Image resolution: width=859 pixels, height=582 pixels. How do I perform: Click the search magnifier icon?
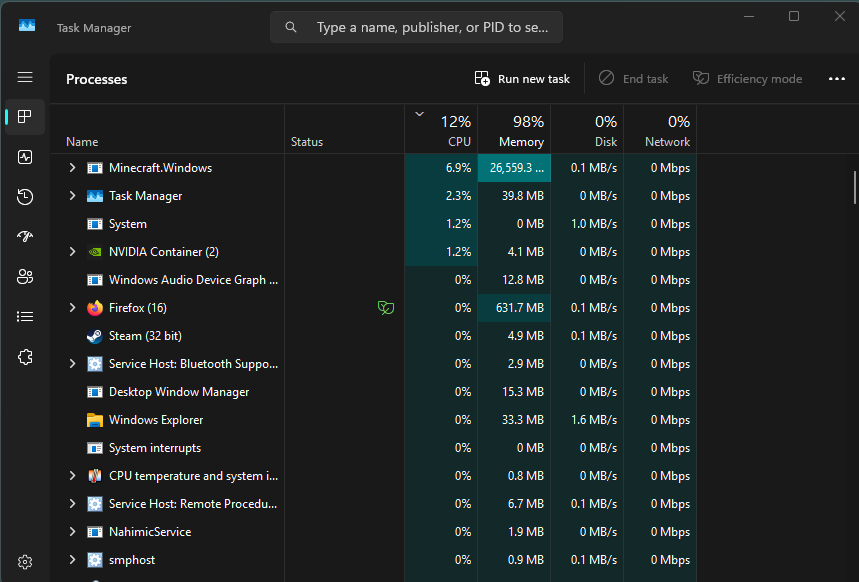tap(291, 27)
